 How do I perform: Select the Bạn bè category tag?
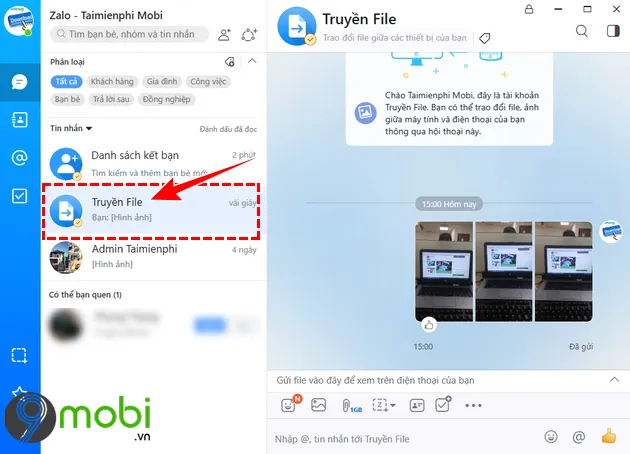(68, 99)
